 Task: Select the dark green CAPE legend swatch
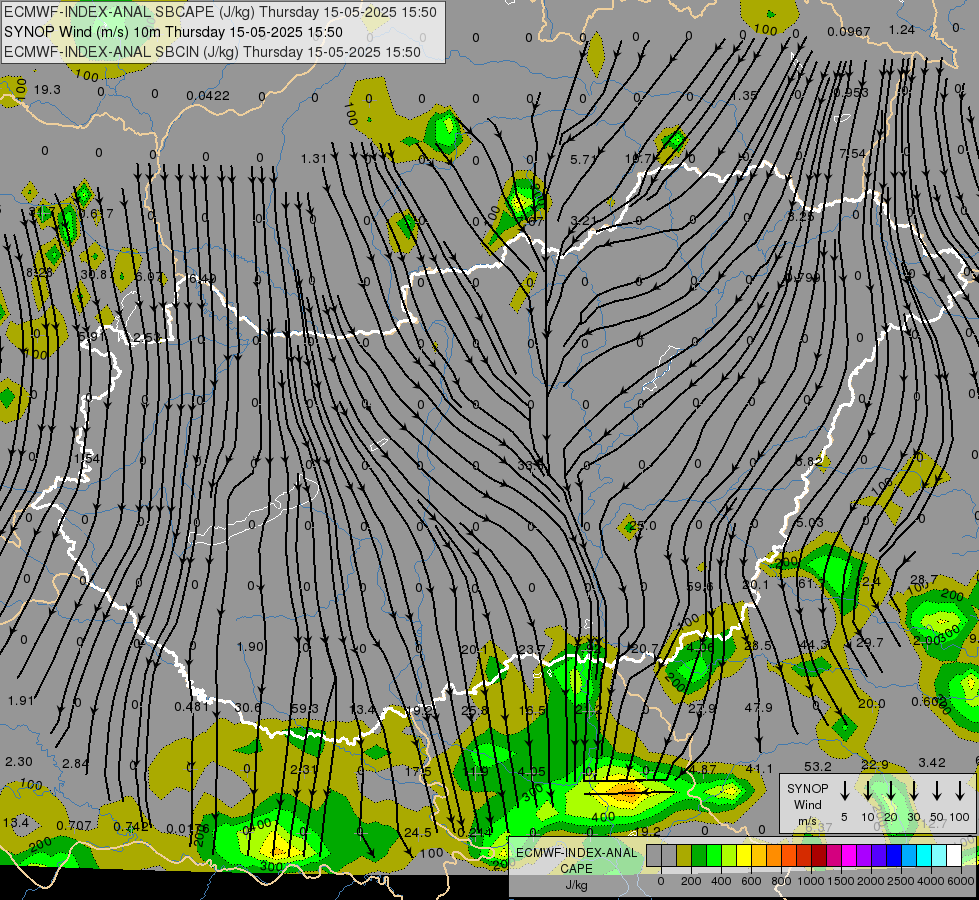699,856
